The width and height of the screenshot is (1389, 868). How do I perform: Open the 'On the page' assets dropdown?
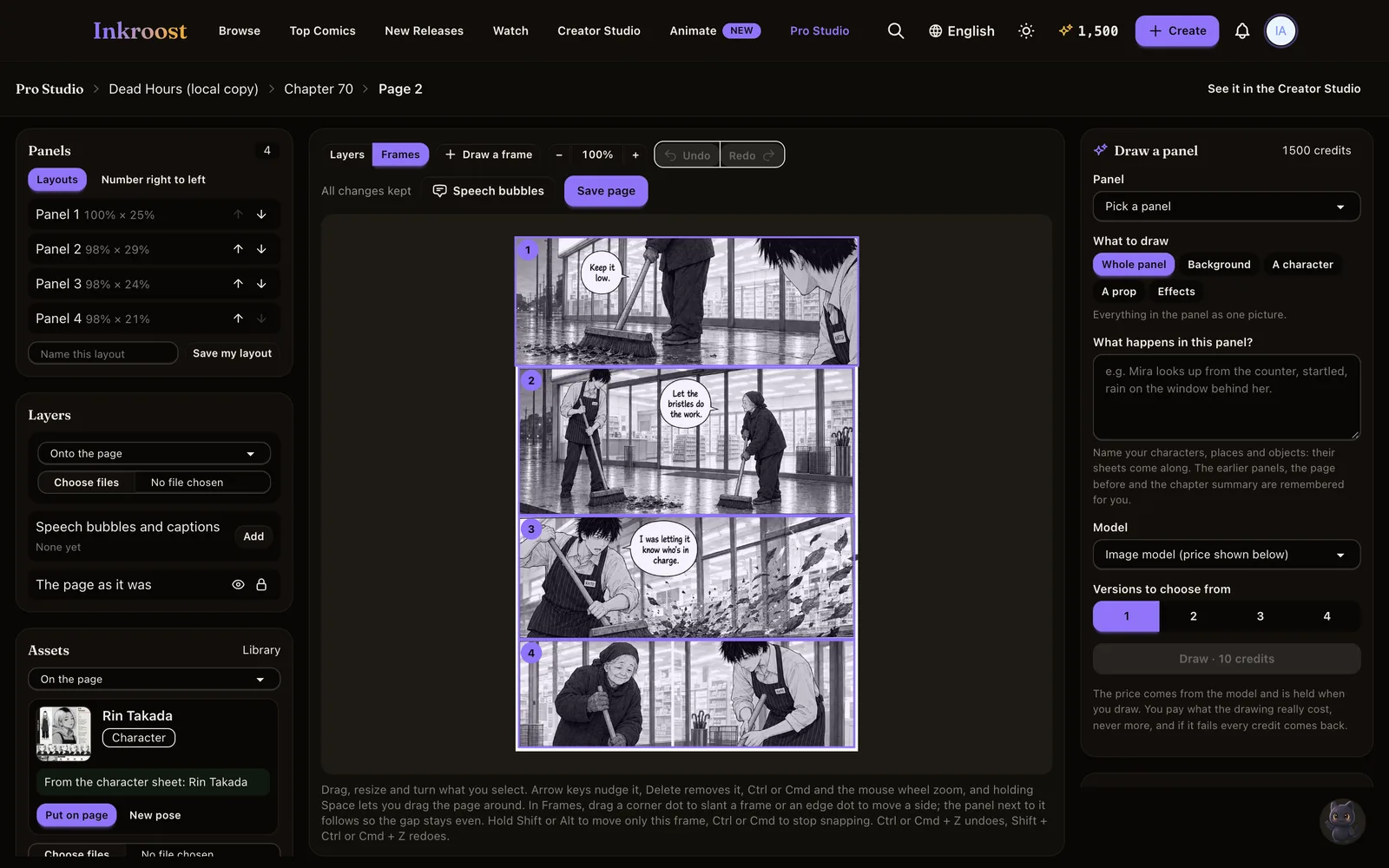[x=154, y=679]
